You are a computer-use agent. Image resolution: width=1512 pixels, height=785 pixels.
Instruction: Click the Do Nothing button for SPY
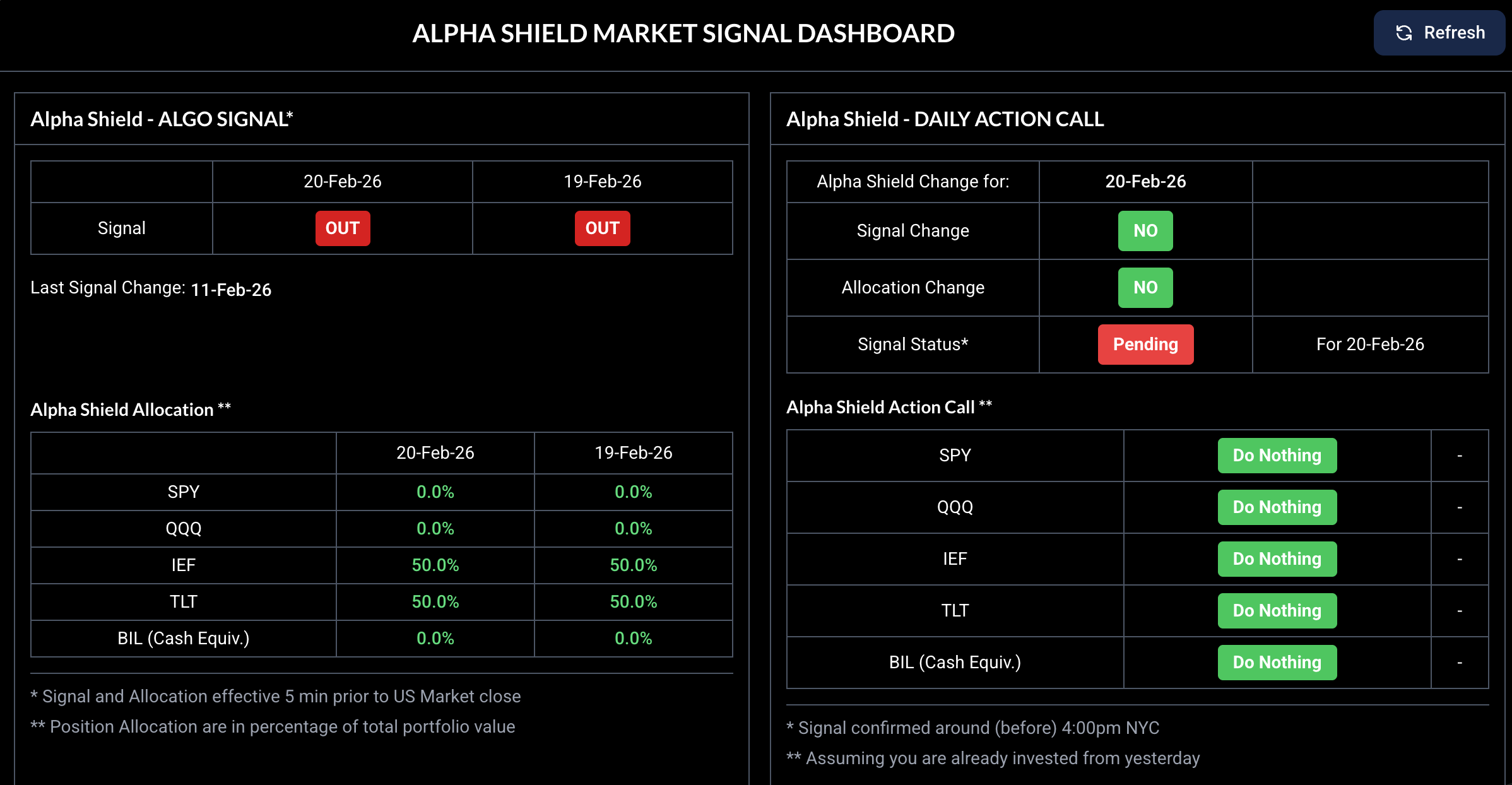pos(1277,455)
